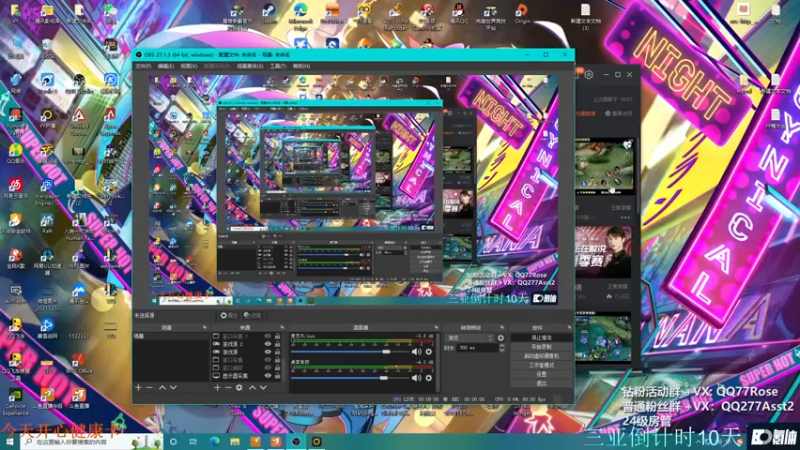Click the 桌面音频 volume slider handle
This screenshot has width=800, height=450.
click(384, 378)
